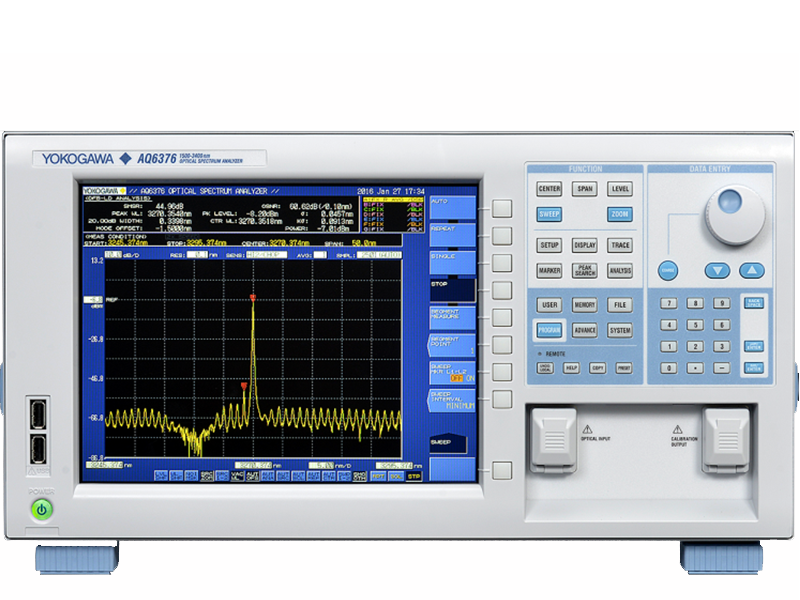
Task: Toggle UNDO/LOCAL key under REMOTE
Action: point(546,368)
